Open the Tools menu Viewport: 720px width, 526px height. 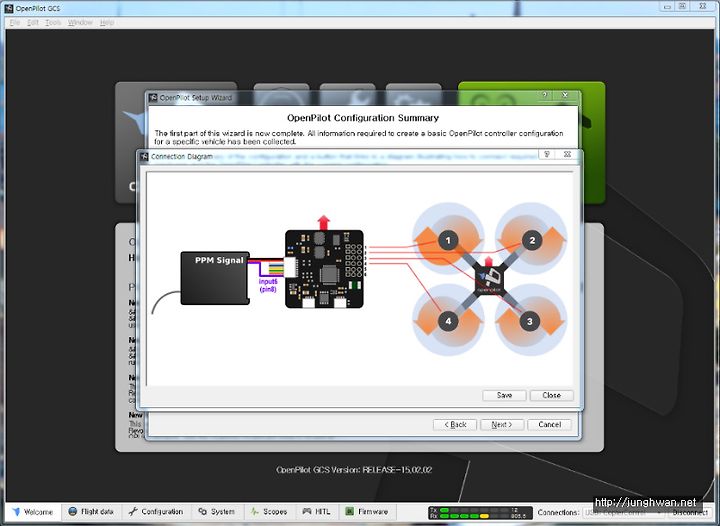(53, 22)
